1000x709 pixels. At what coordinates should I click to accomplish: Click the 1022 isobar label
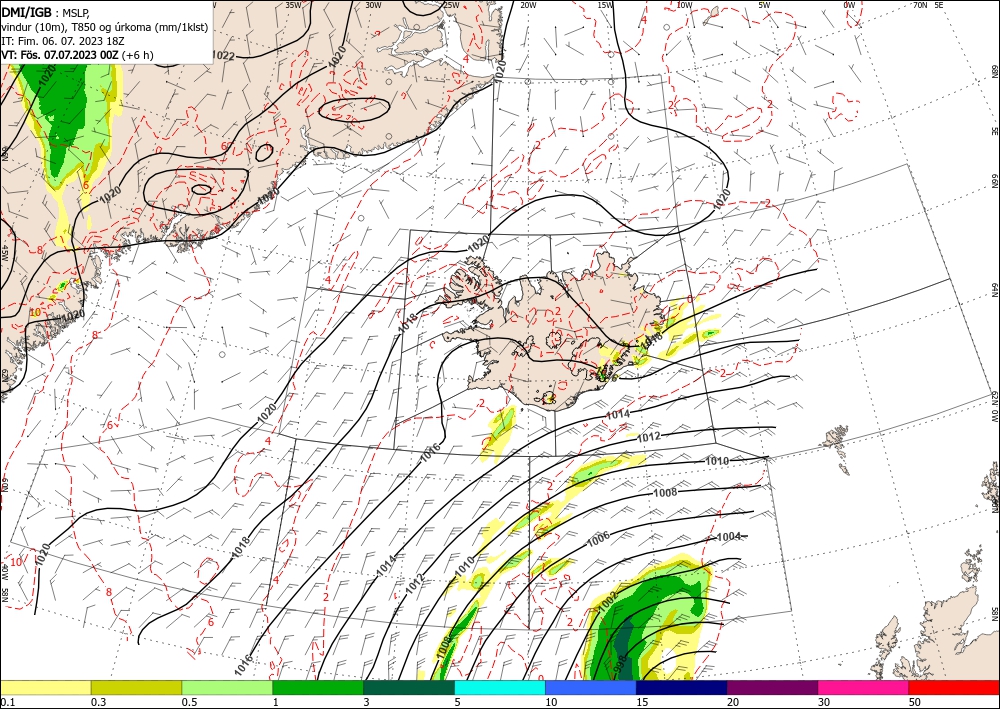[x=223, y=55]
